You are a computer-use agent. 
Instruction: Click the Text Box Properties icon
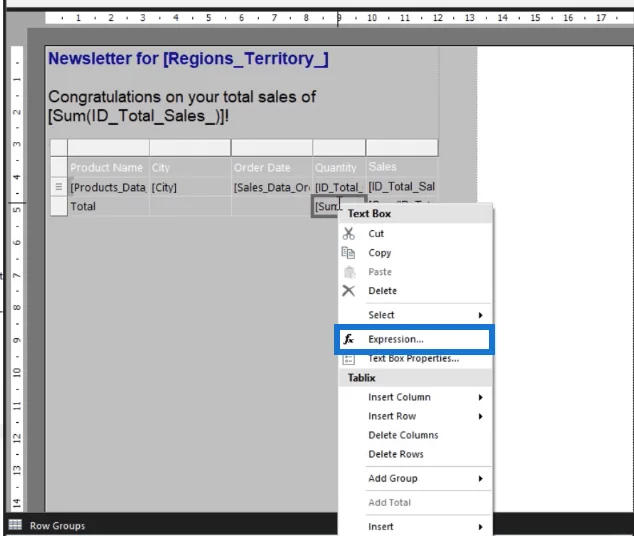pos(349,359)
